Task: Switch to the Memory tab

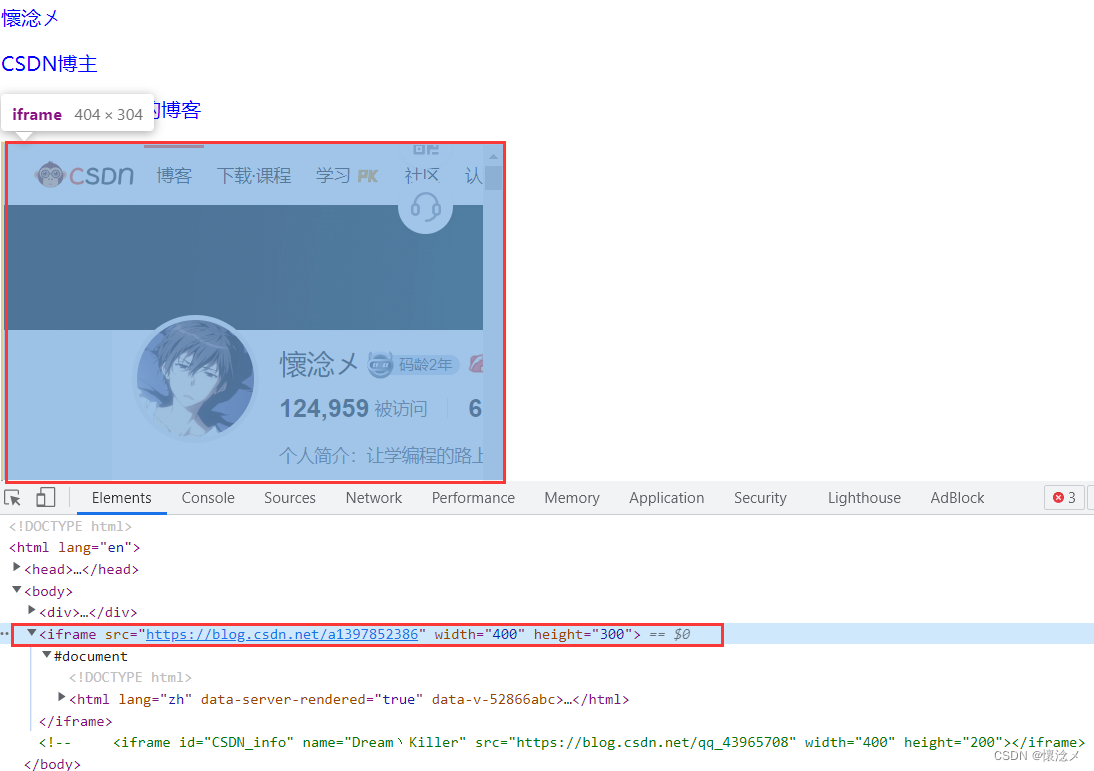Action: 571,497
